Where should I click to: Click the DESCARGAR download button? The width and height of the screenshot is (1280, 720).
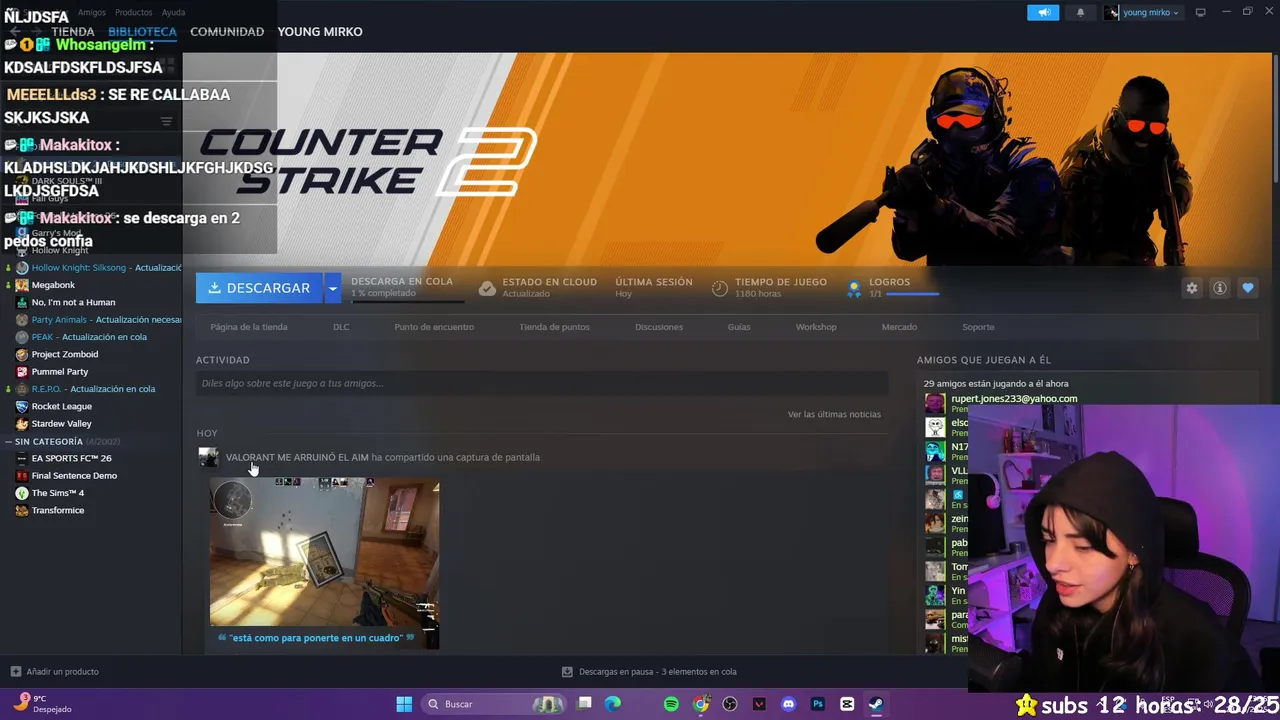[259, 288]
